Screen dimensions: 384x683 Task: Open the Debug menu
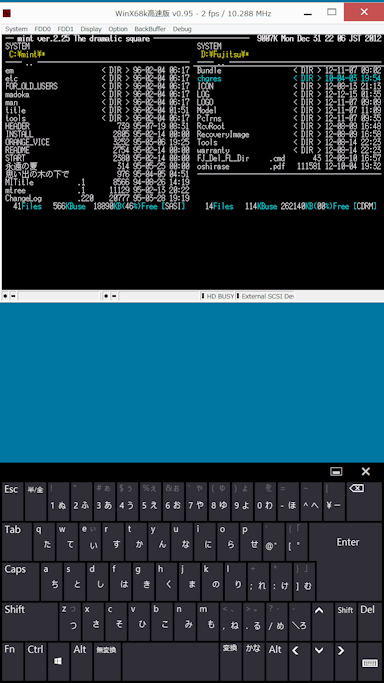tap(182, 29)
